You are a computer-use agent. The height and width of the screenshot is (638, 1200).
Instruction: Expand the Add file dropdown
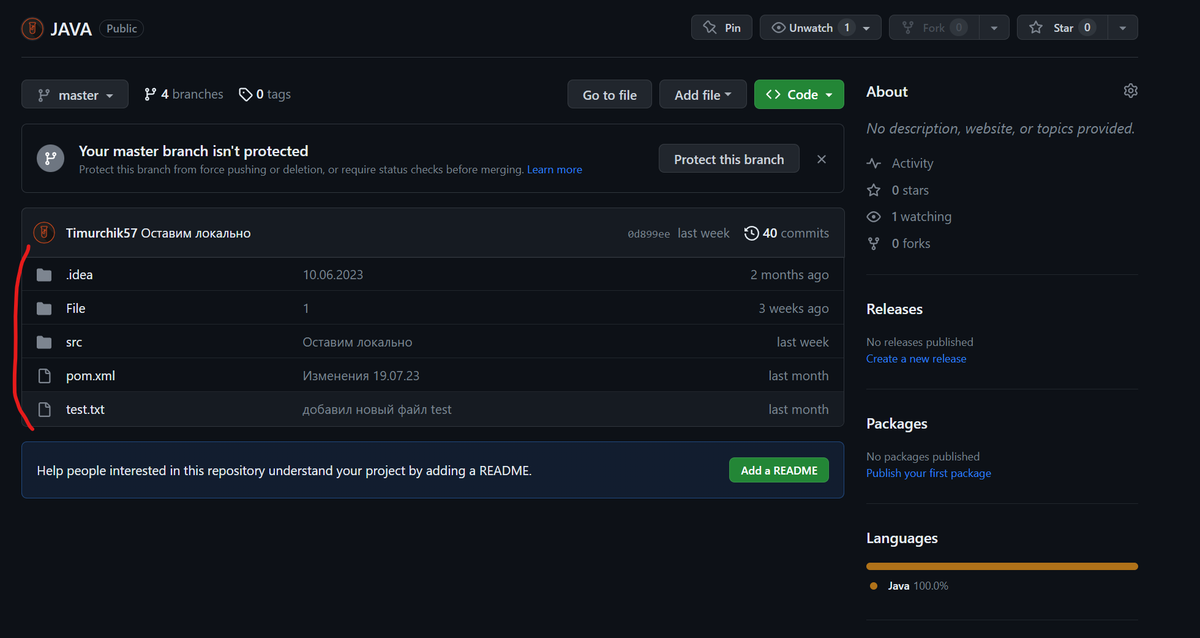pos(703,95)
